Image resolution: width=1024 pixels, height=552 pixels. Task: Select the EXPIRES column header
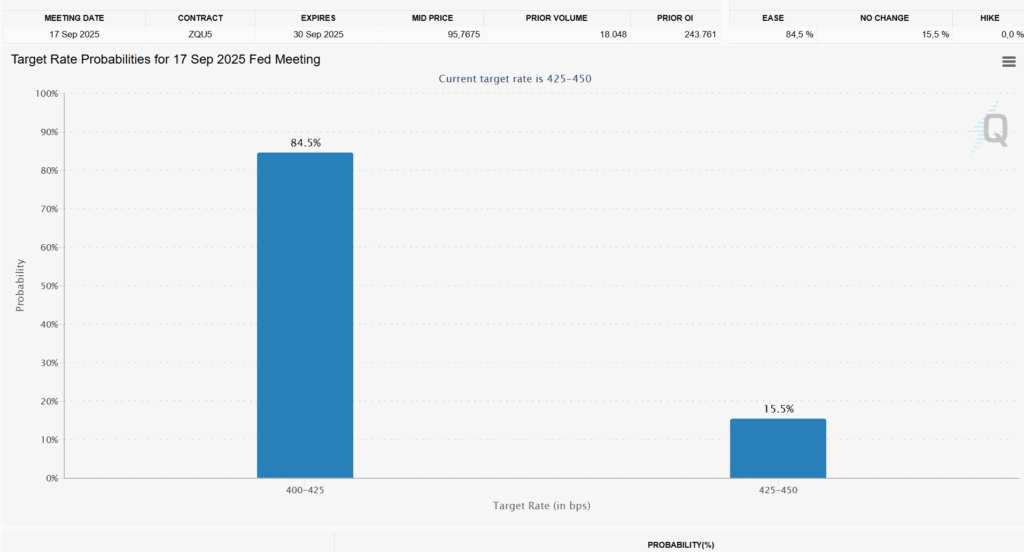(x=318, y=18)
